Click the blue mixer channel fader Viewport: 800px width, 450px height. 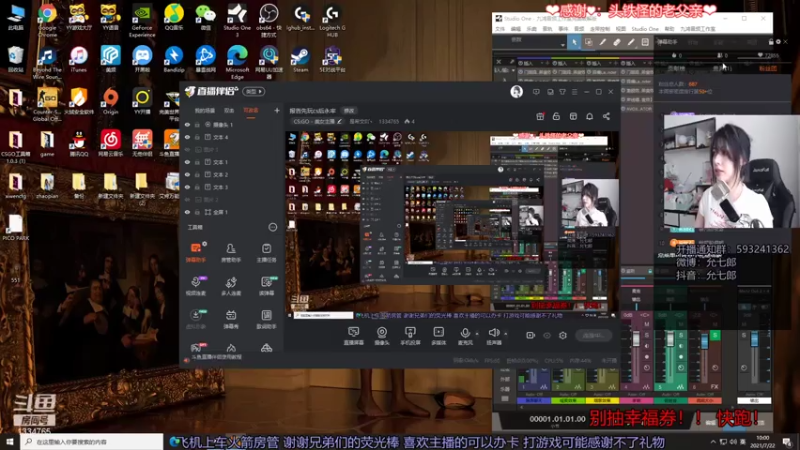(x=705, y=341)
